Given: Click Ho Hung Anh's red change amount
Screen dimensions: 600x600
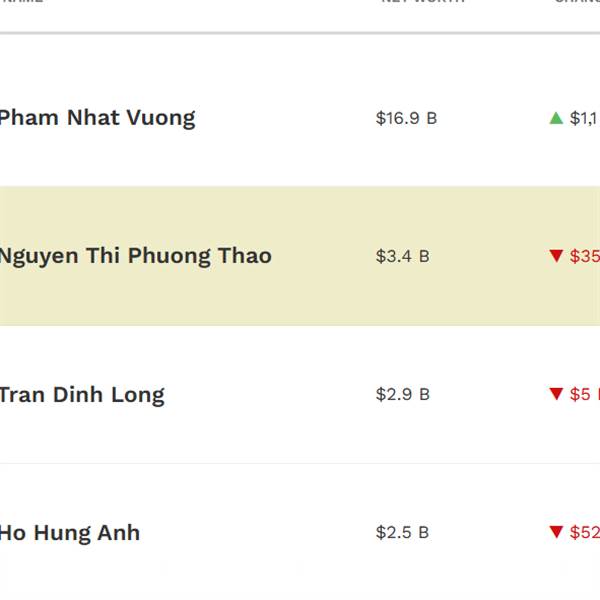Looking at the screenshot, I should [x=585, y=532].
